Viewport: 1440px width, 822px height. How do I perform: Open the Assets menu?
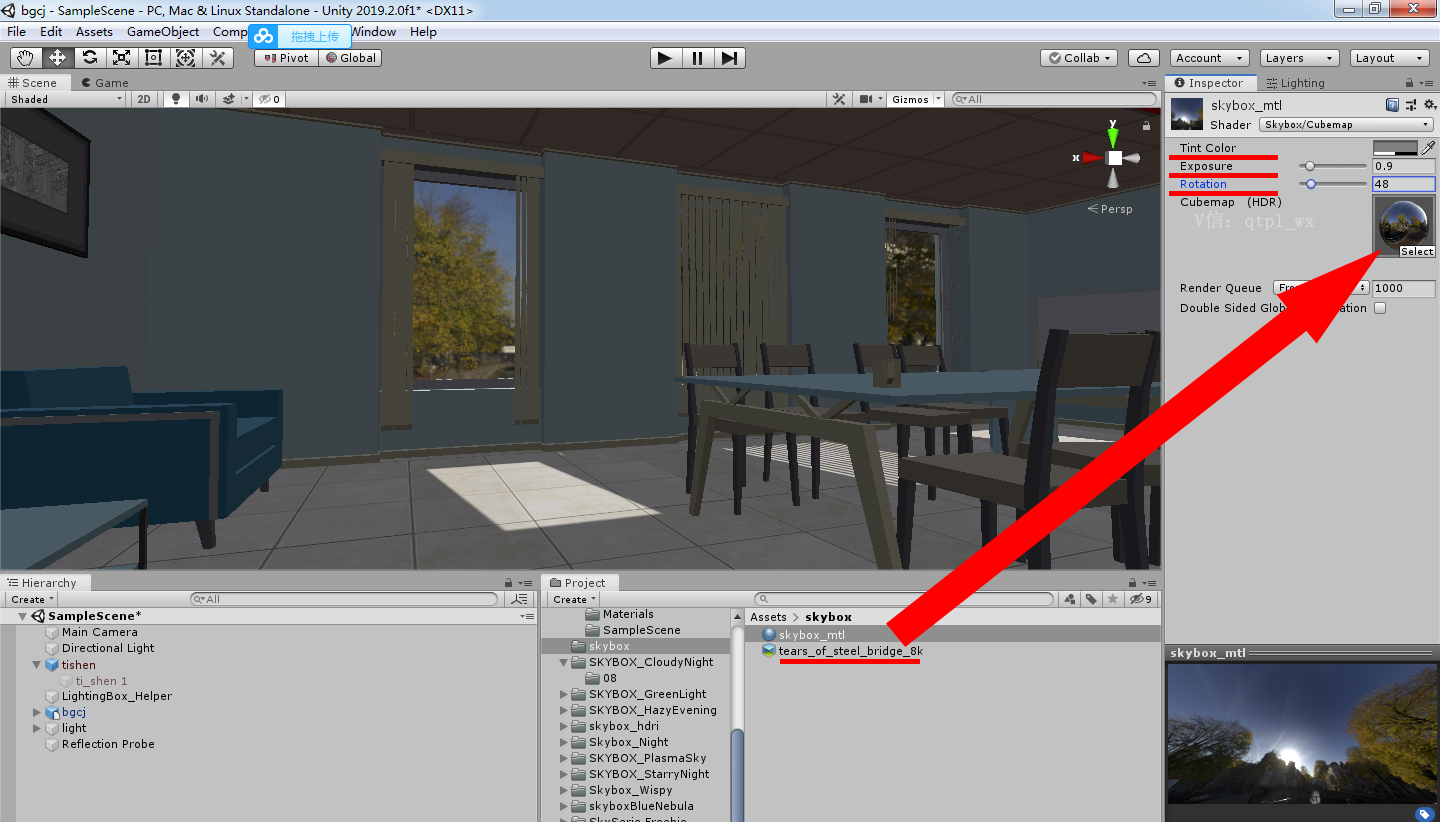coord(94,32)
